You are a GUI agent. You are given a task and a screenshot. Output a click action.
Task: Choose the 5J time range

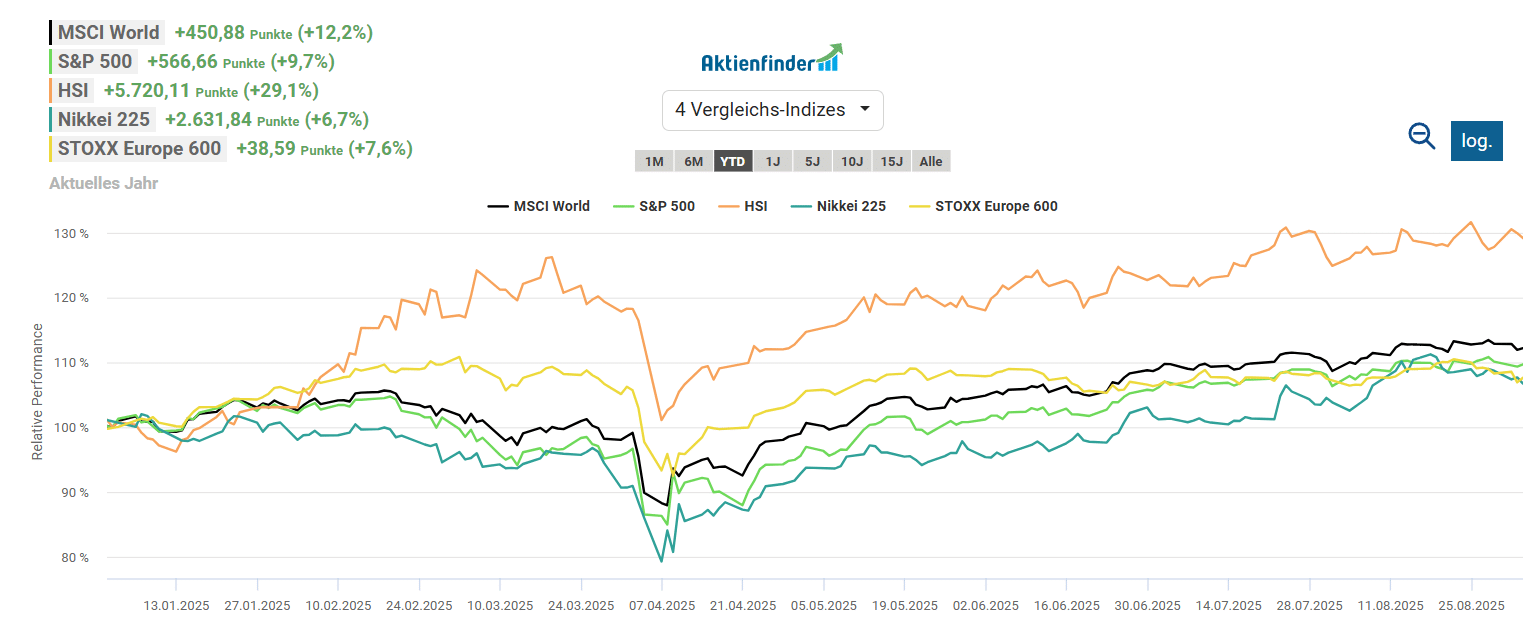pos(812,161)
